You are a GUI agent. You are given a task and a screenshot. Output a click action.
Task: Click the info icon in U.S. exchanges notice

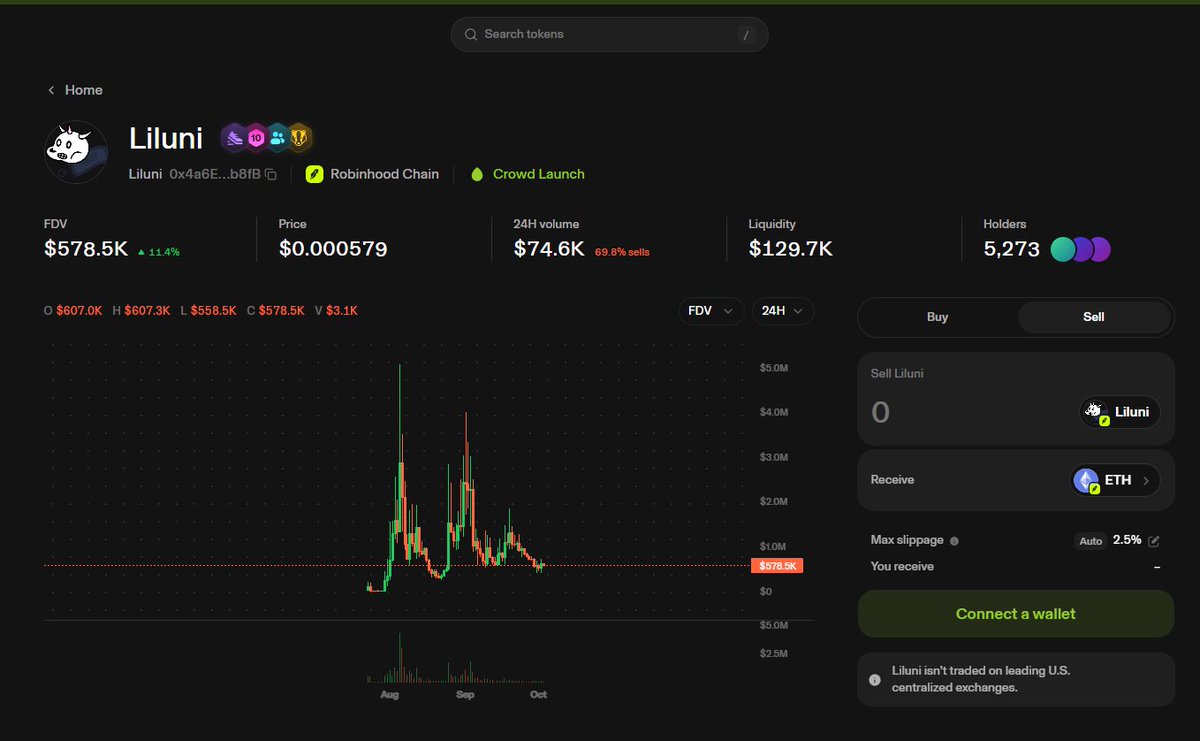[x=874, y=680]
